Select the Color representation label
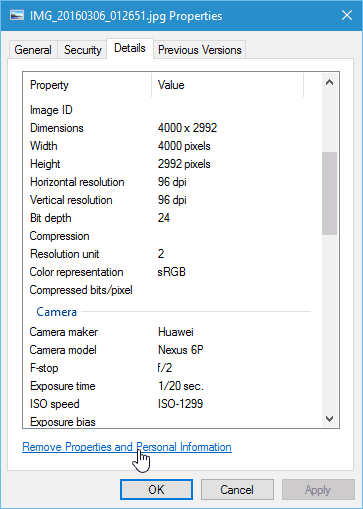 (76, 272)
